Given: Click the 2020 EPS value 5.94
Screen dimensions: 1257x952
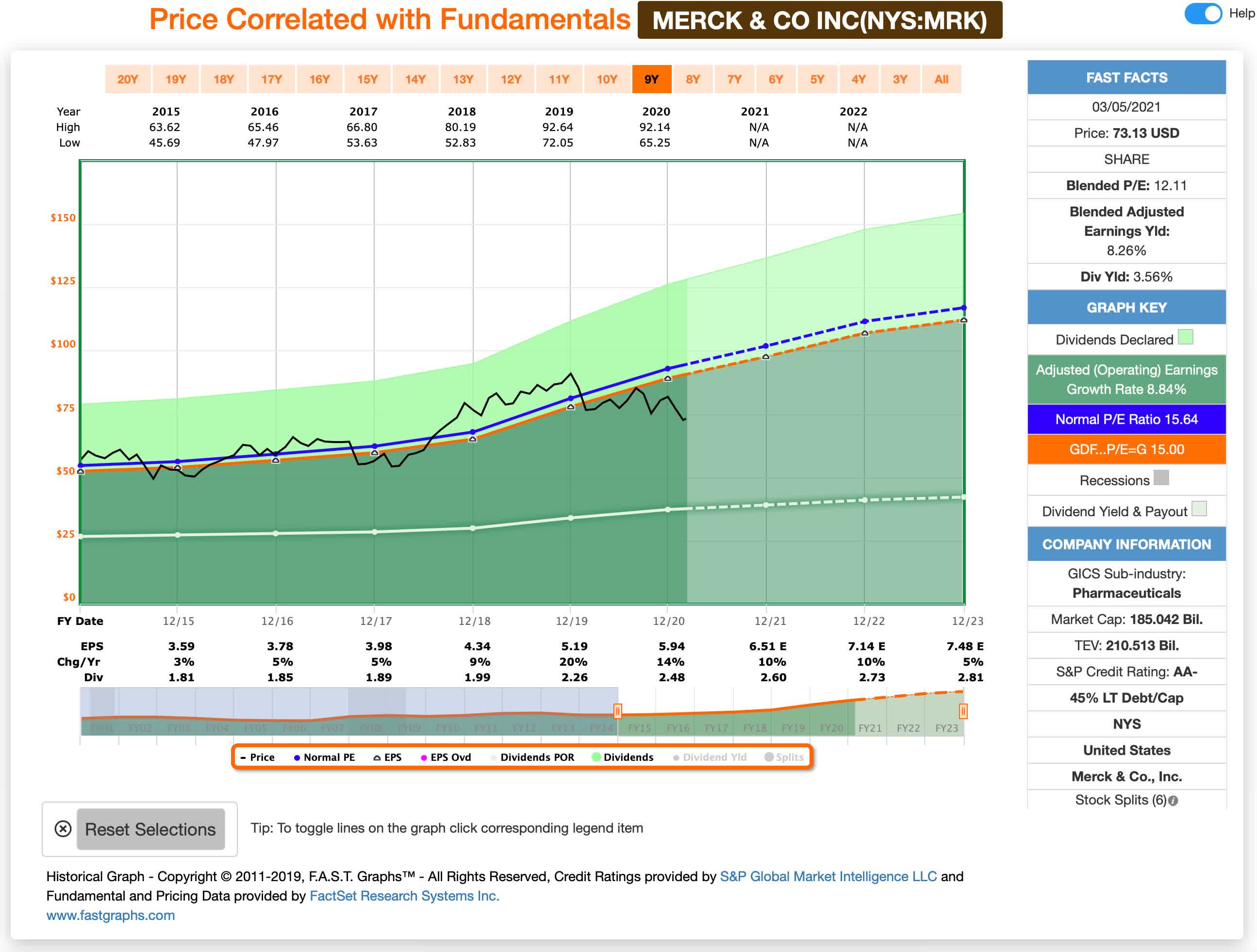Looking at the screenshot, I should coord(672,646).
